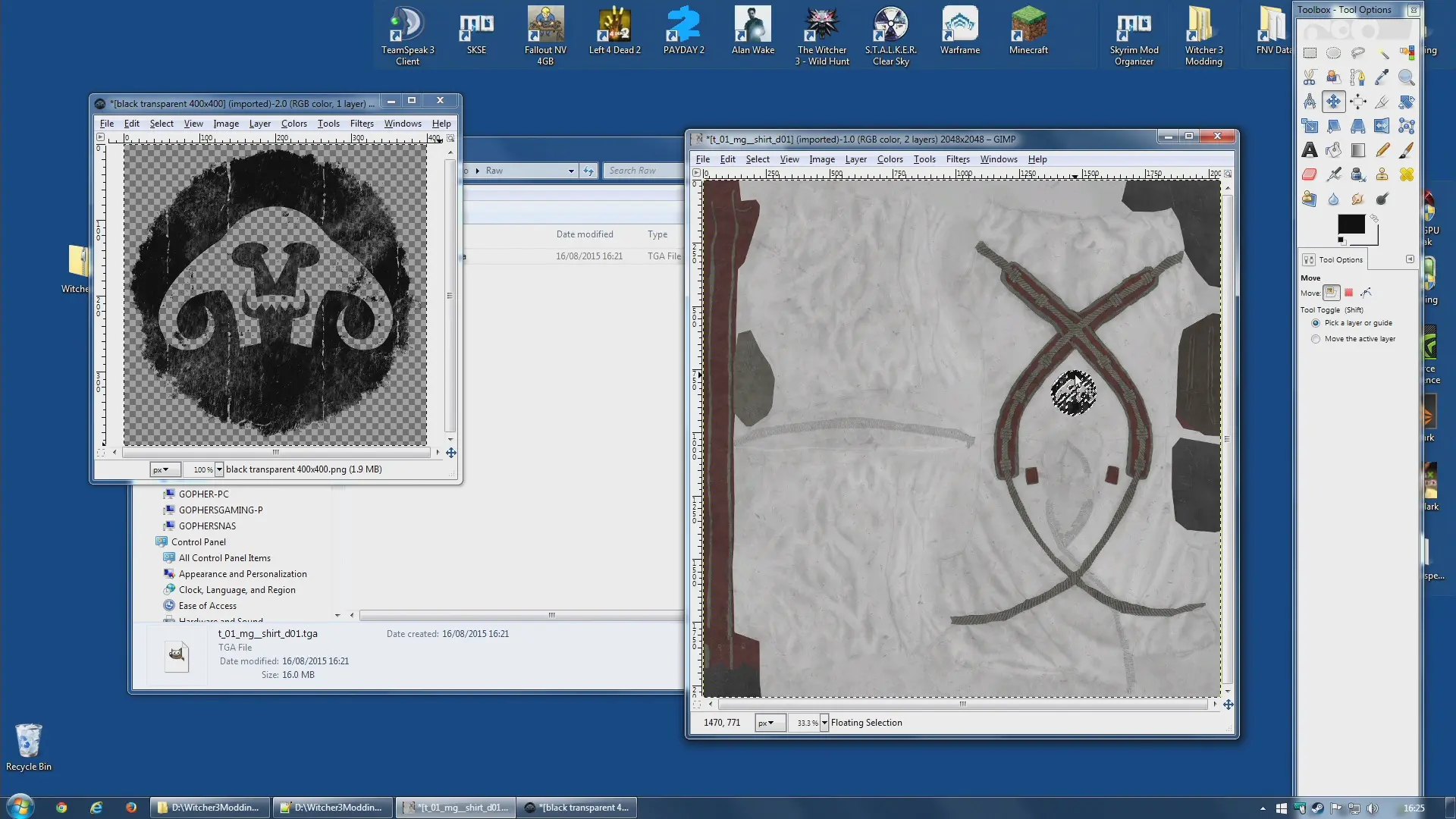The image size is (1456, 819).
Task: Open Filters menu in shirt image window
Action: click(x=958, y=159)
